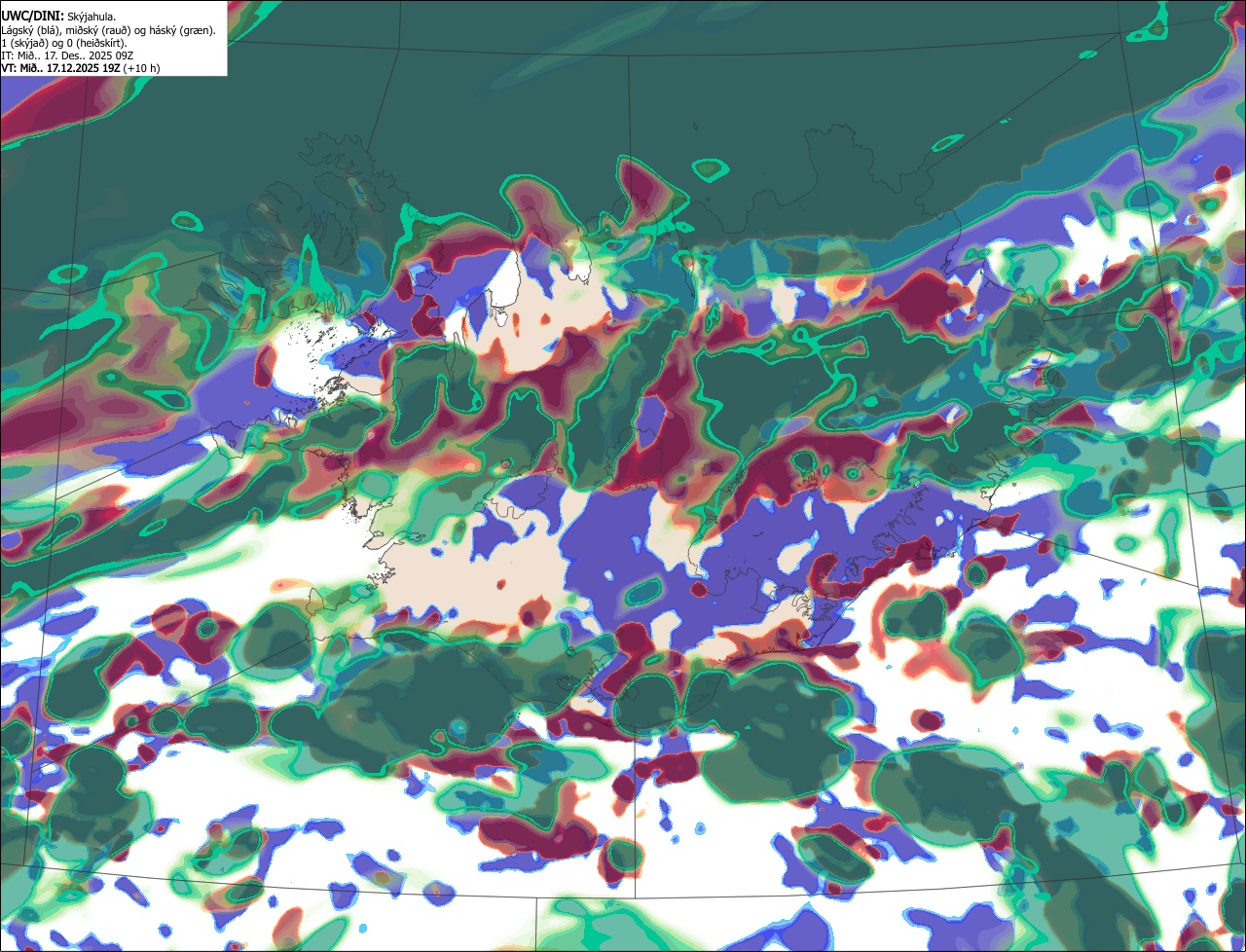Image resolution: width=1246 pixels, height=952 pixels.
Task: Click the line 'IT: Mið.. 17. Des.. 2025 09Z'
Action: [x=67, y=55]
